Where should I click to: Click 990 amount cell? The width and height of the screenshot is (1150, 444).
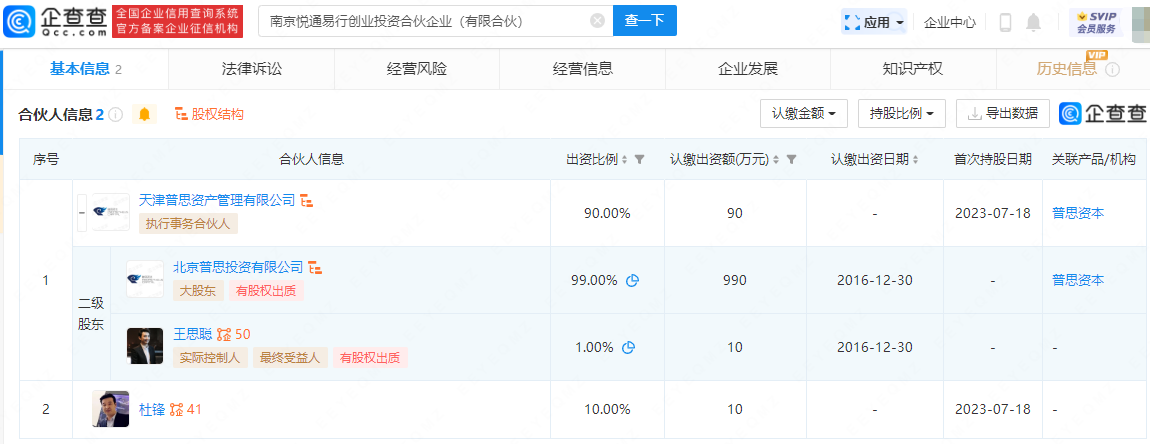[x=735, y=280]
